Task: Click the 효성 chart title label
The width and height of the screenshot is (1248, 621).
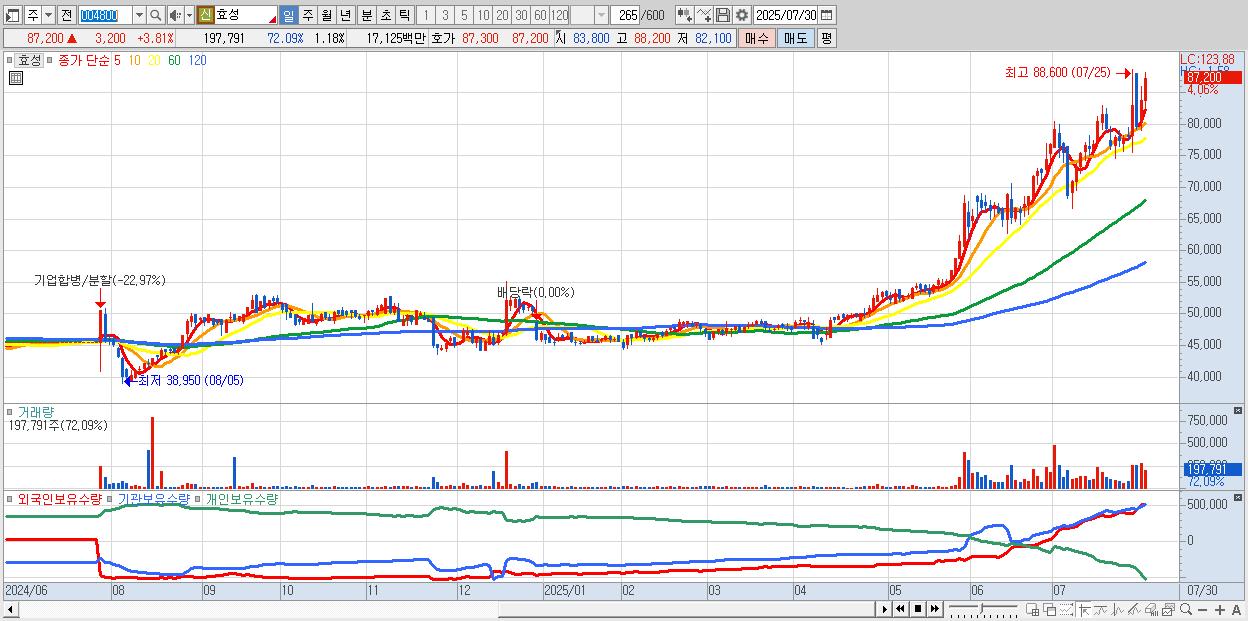Action: tap(30, 60)
